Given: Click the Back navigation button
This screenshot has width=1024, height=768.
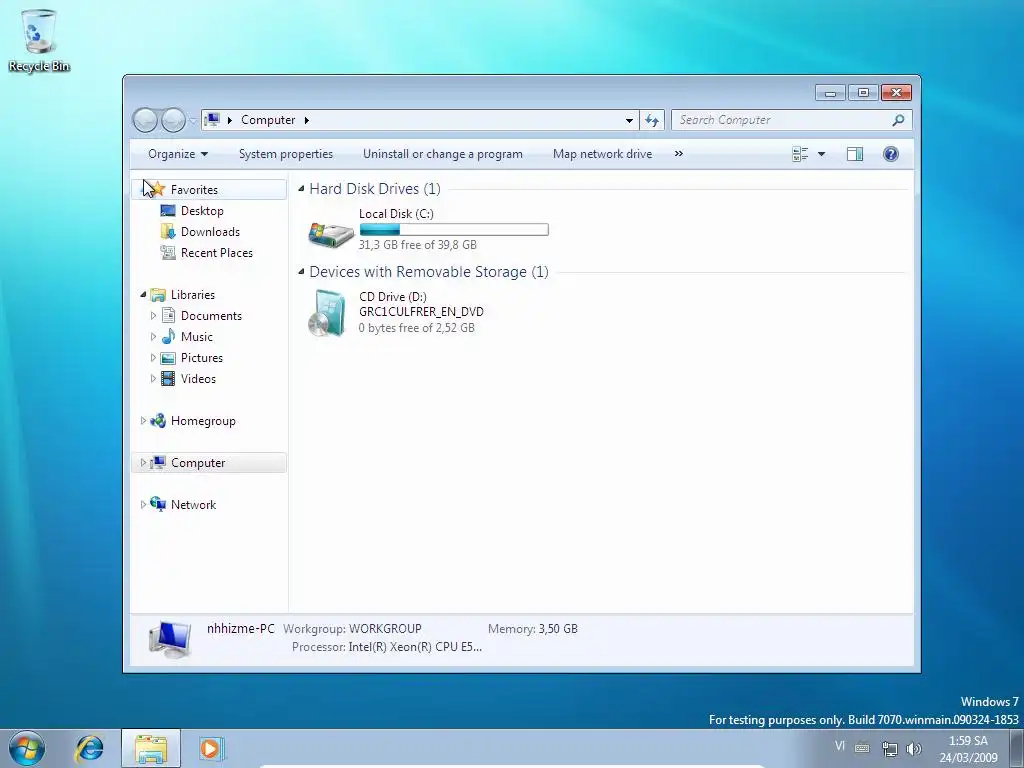Looking at the screenshot, I should tap(145, 120).
